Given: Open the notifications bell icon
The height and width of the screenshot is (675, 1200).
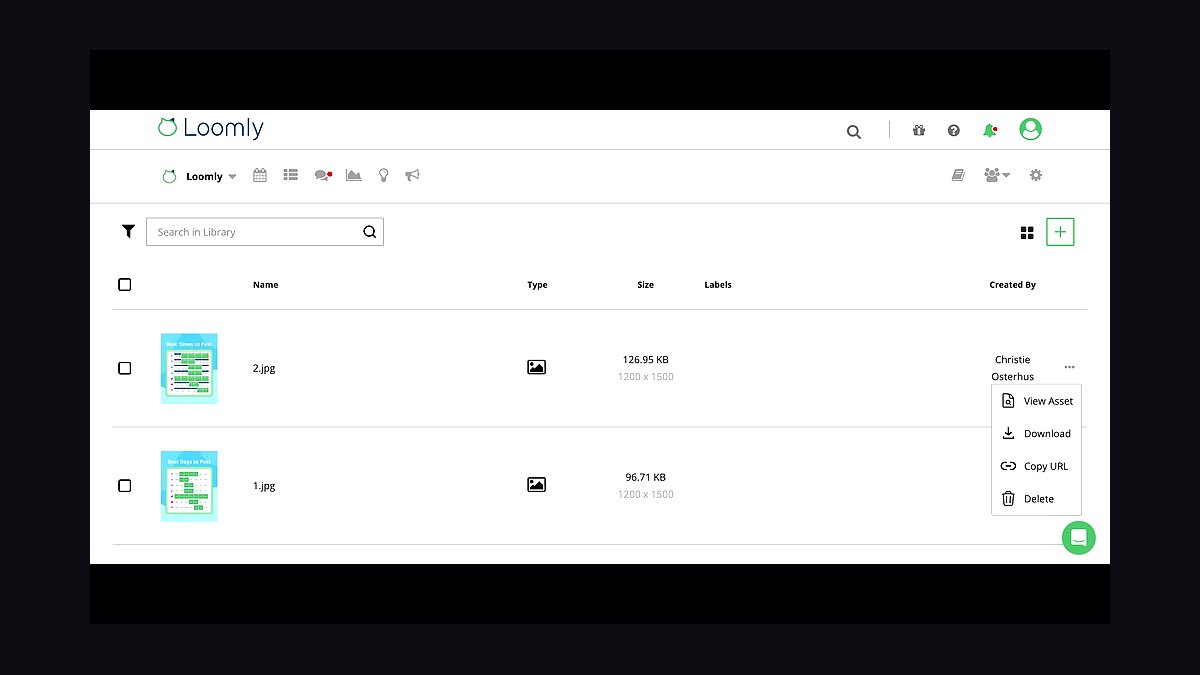Looking at the screenshot, I should [x=990, y=130].
